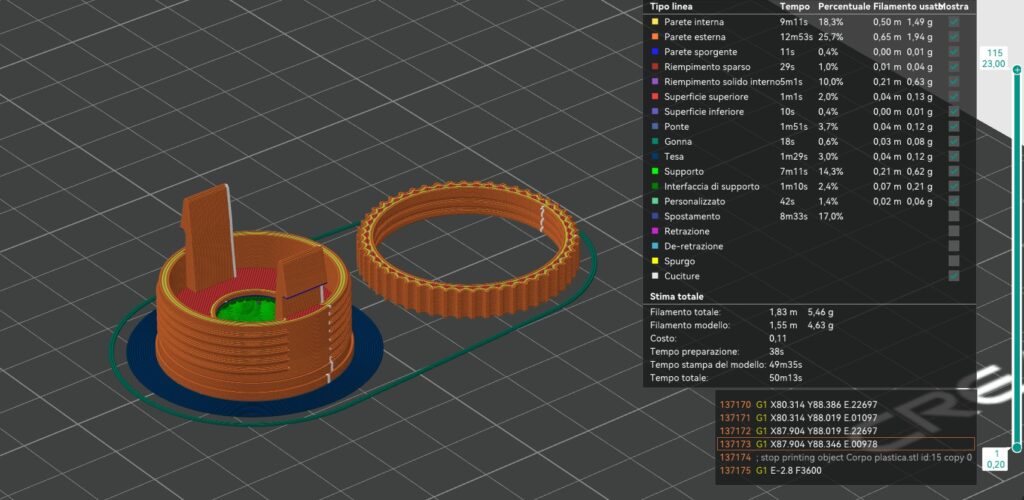Click the Costo value 0,11
The height and width of the screenshot is (500, 1024).
[x=778, y=338]
